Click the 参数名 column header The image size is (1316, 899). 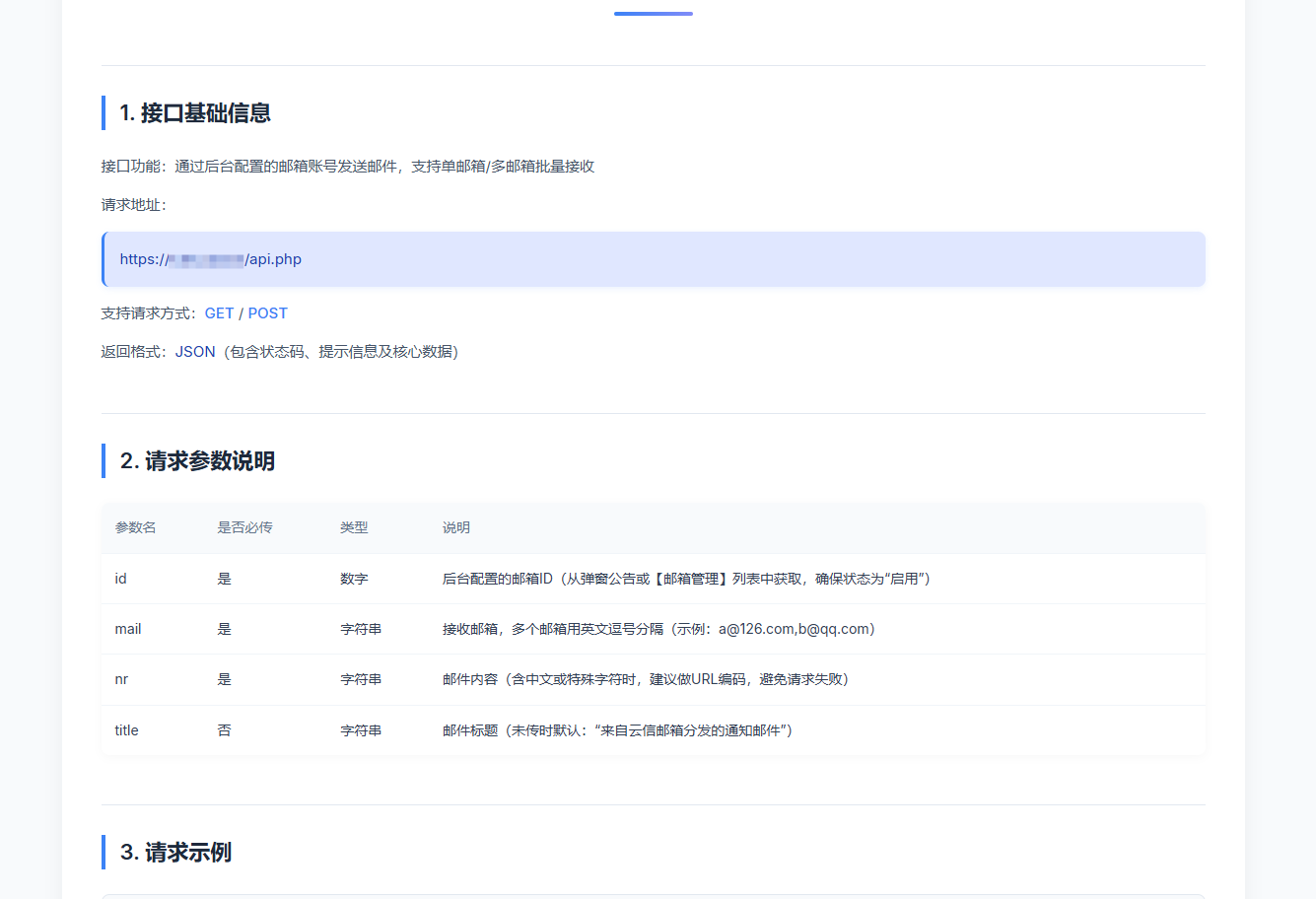[133, 527]
